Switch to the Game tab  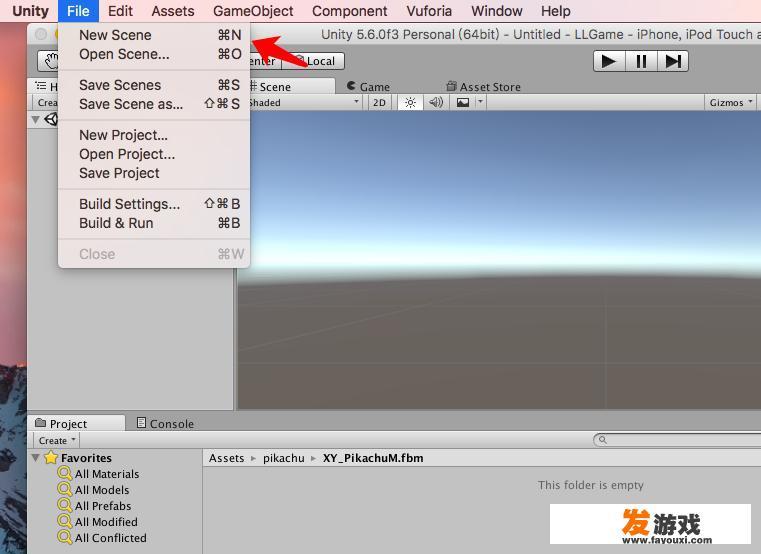[368, 87]
